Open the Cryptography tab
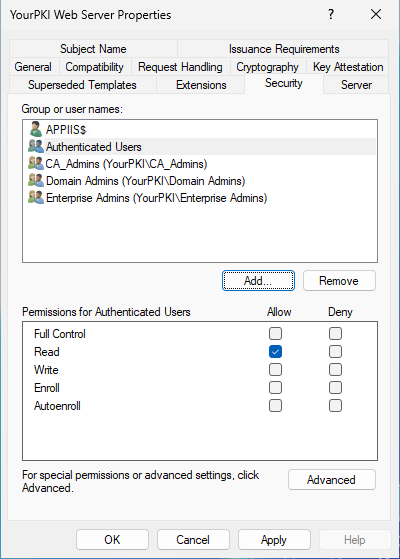Viewport: 400px width, 559px height. tap(267, 67)
